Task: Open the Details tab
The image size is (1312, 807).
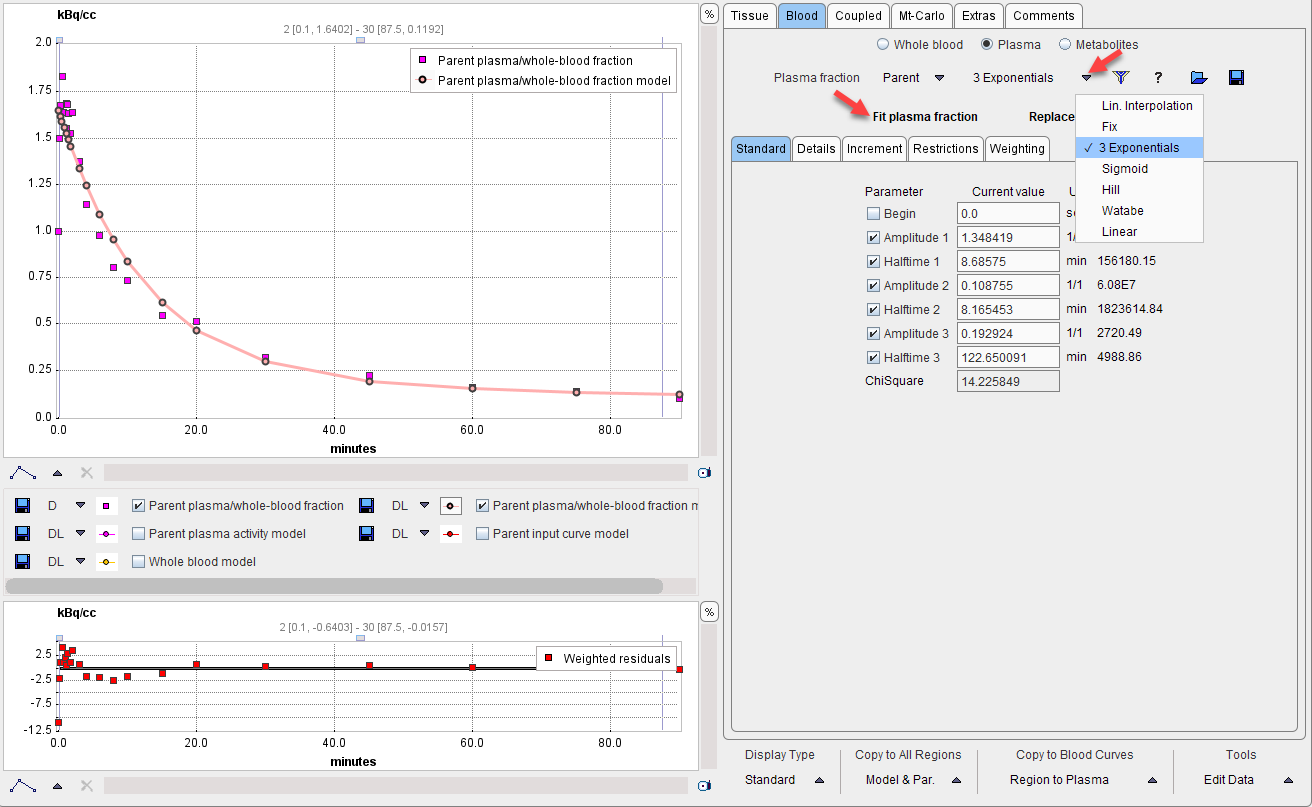Action: click(x=816, y=149)
